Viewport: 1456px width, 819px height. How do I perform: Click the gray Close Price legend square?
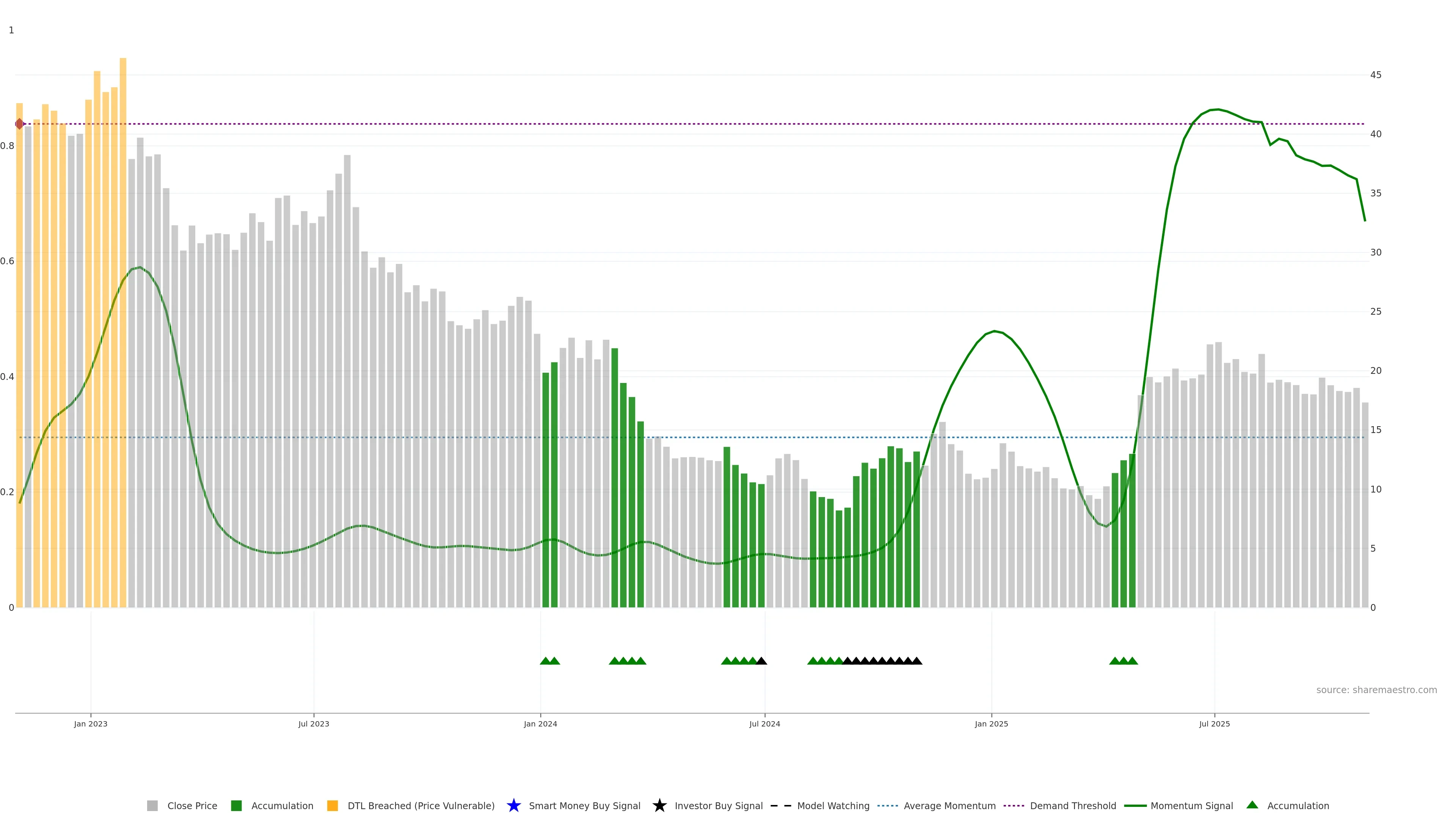[152, 805]
